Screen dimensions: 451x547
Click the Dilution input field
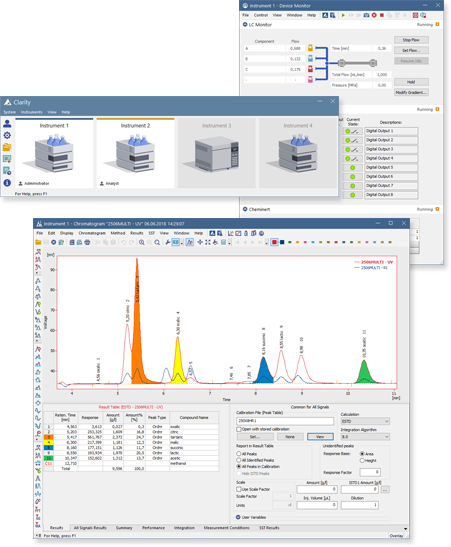point(360,505)
